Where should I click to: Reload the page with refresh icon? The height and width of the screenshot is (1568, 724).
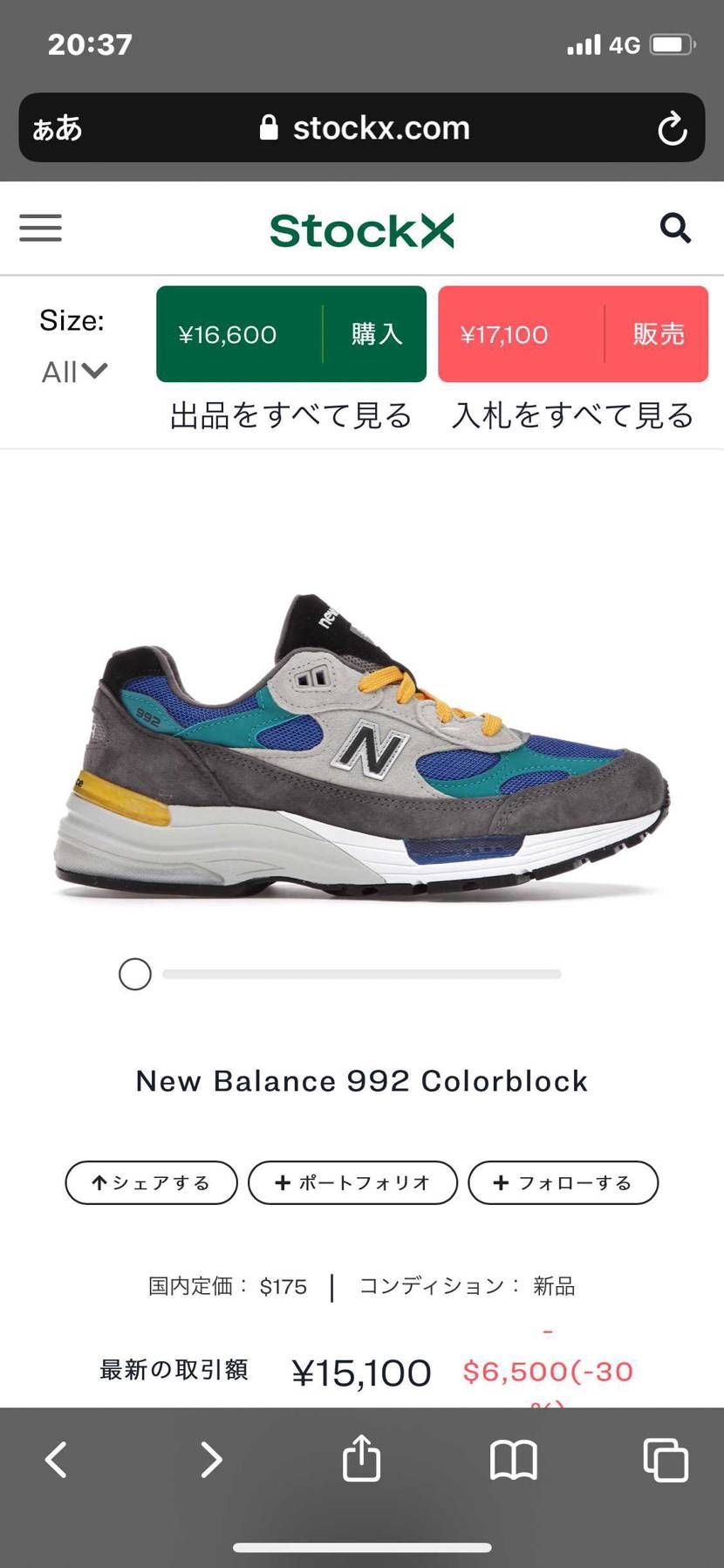point(672,129)
